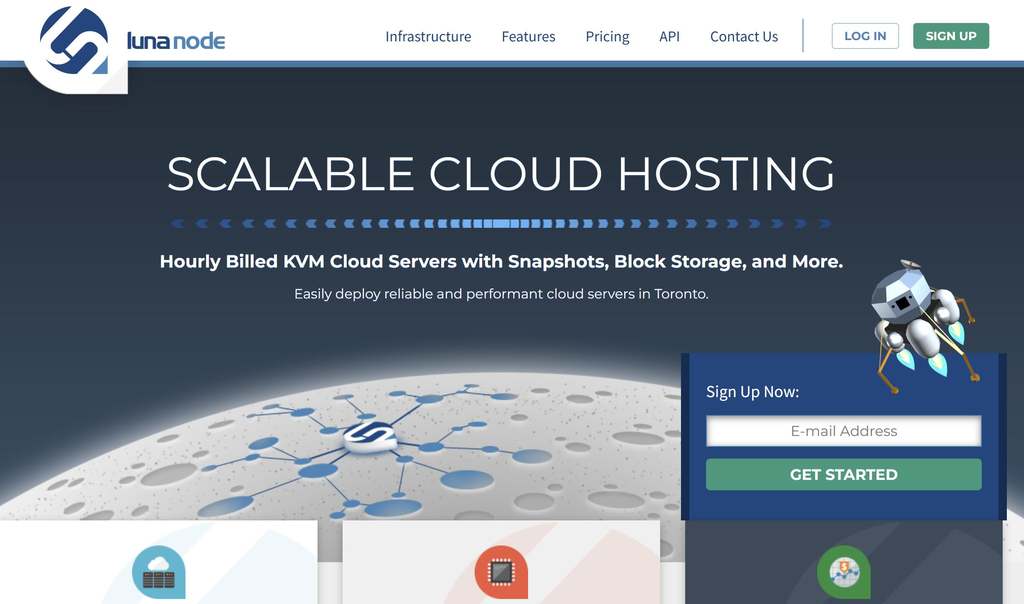
Task: Click the lunar lander robot mascot
Action: [924, 325]
